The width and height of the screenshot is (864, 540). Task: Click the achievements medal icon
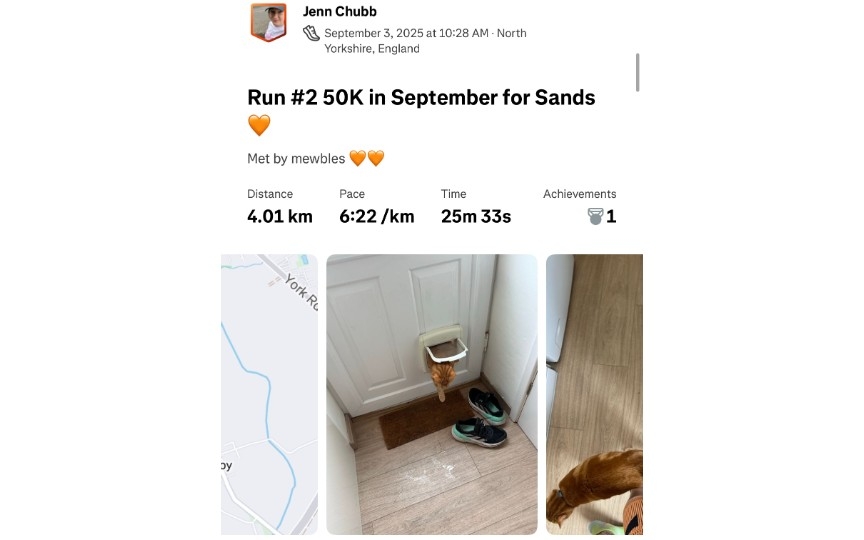(595, 216)
